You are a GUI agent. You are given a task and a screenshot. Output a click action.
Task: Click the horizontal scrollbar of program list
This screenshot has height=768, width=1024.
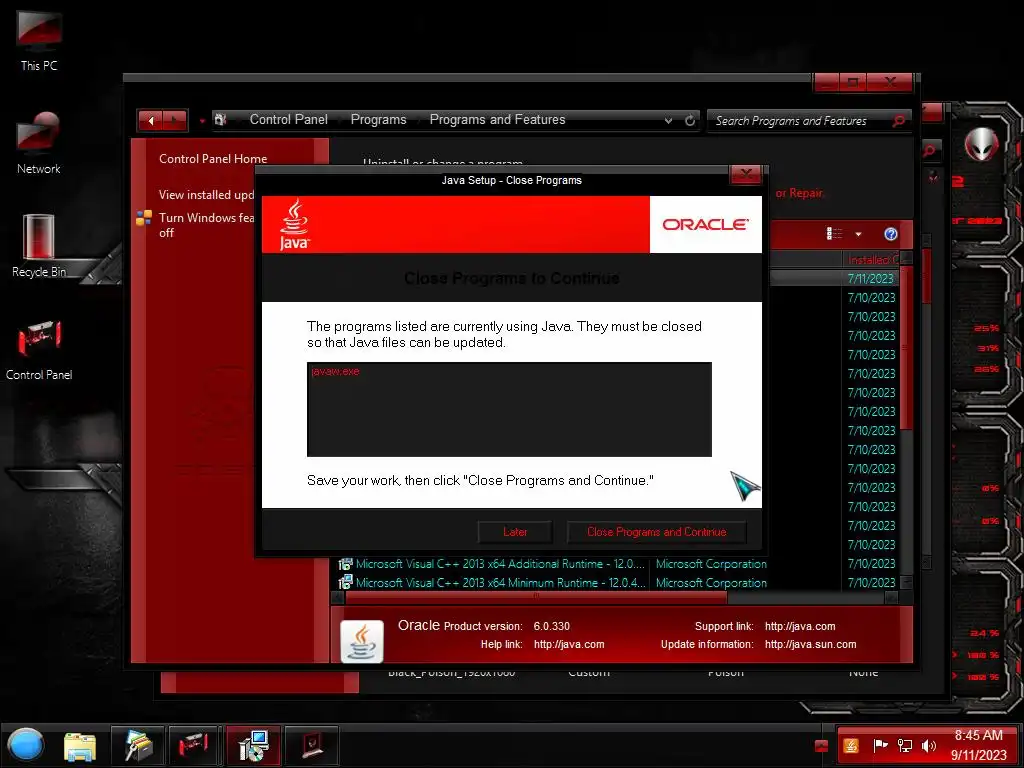pyautogui.click(x=536, y=597)
